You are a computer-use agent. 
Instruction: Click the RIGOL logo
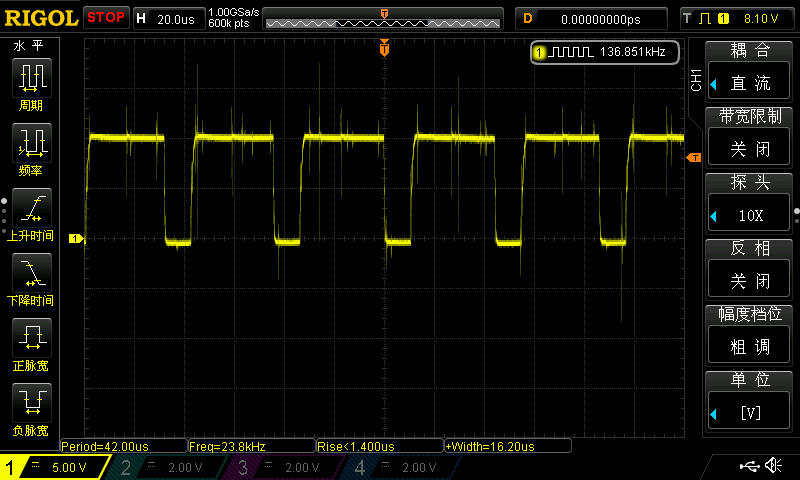coord(41,18)
